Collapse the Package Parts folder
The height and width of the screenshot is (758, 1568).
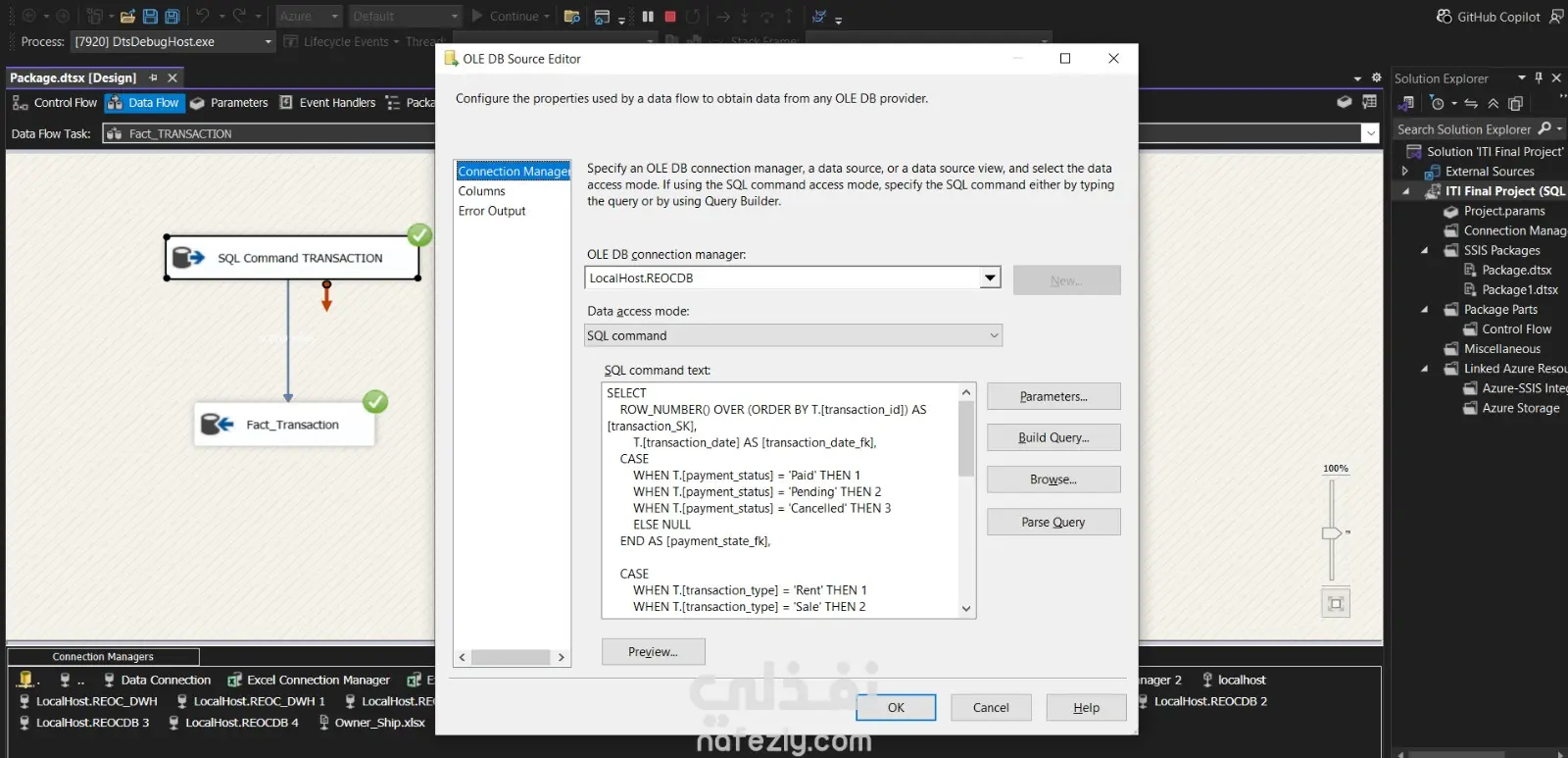(1425, 309)
